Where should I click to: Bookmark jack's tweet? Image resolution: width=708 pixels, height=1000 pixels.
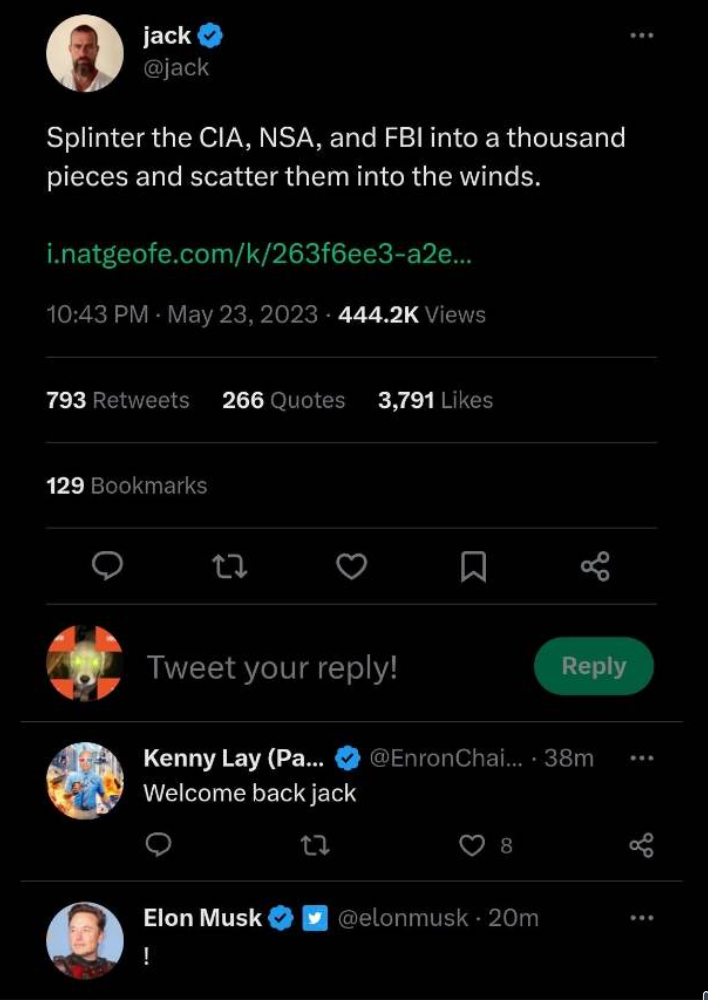(473, 568)
